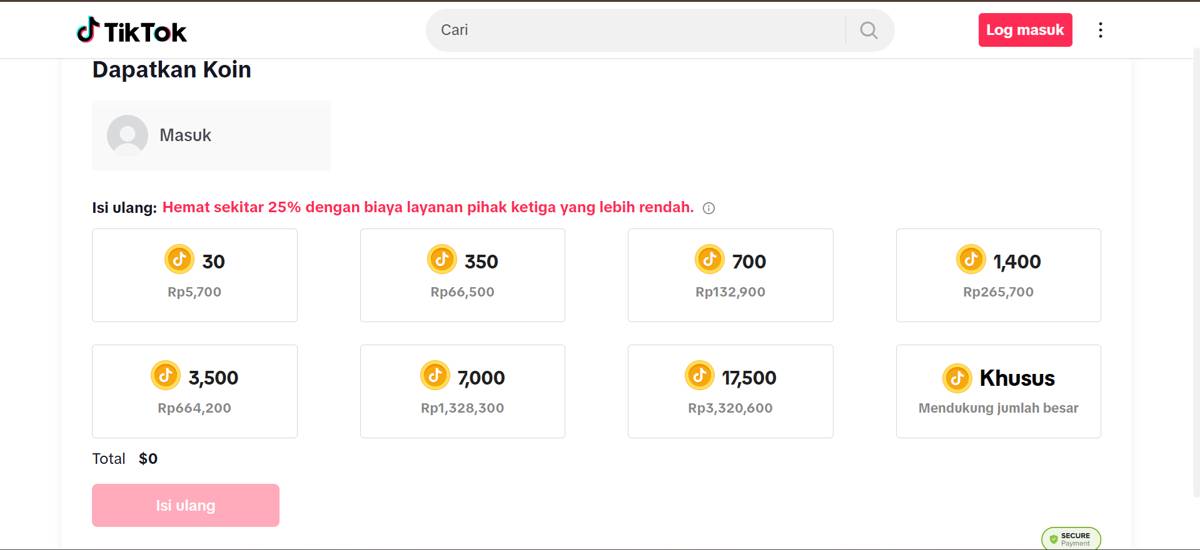Pick the 17,500 coins Rp3,320,600 package
The image size is (1200, 550).
tap(730, 391)
